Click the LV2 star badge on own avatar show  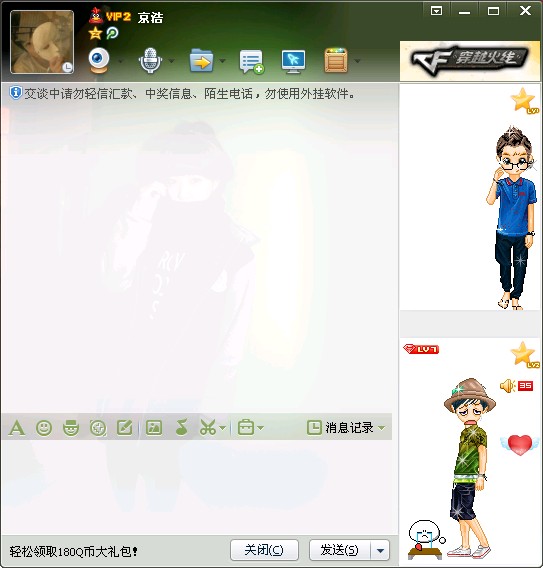[525, 355]
